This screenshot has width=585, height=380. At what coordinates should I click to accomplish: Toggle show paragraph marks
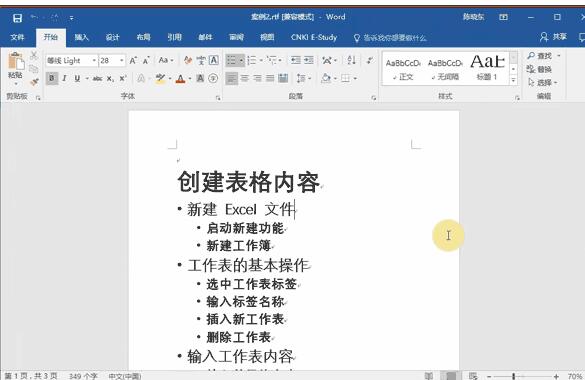click(x=370, y=60)
